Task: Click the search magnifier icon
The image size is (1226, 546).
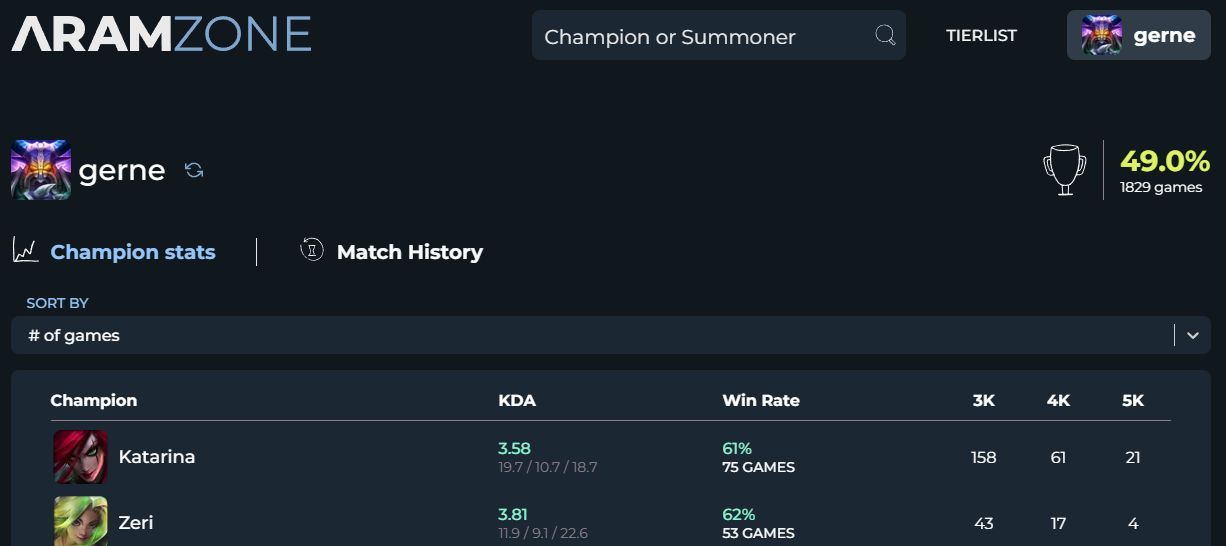Action: click(885, 36)
